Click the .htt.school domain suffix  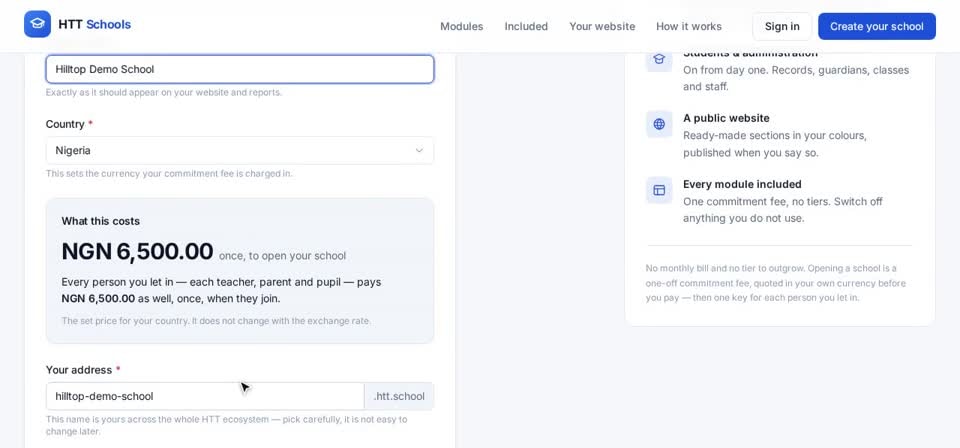(399, 396)
